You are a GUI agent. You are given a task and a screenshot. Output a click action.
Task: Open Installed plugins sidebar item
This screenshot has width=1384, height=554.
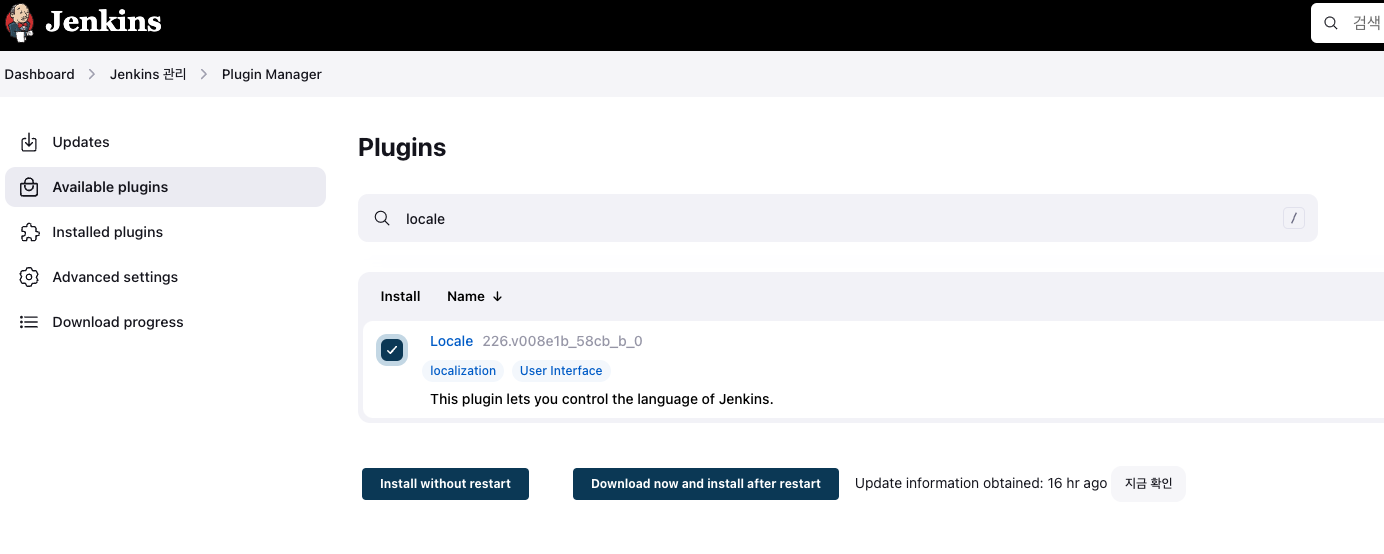click(165, 232)
